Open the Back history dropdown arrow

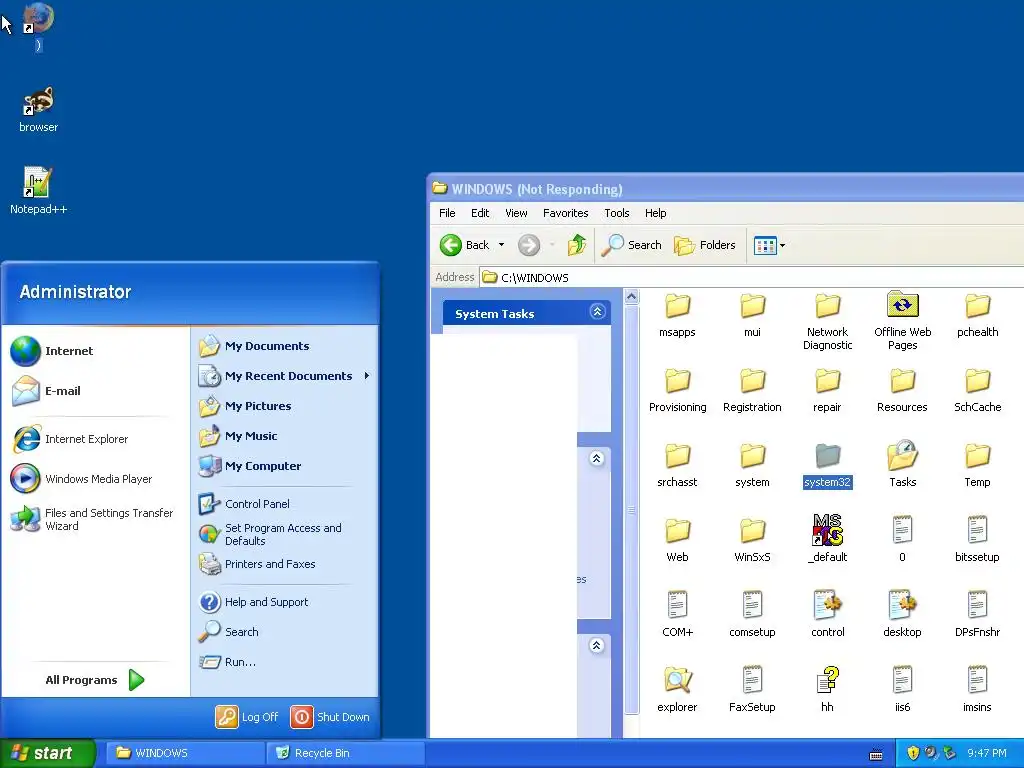[502, 245]
